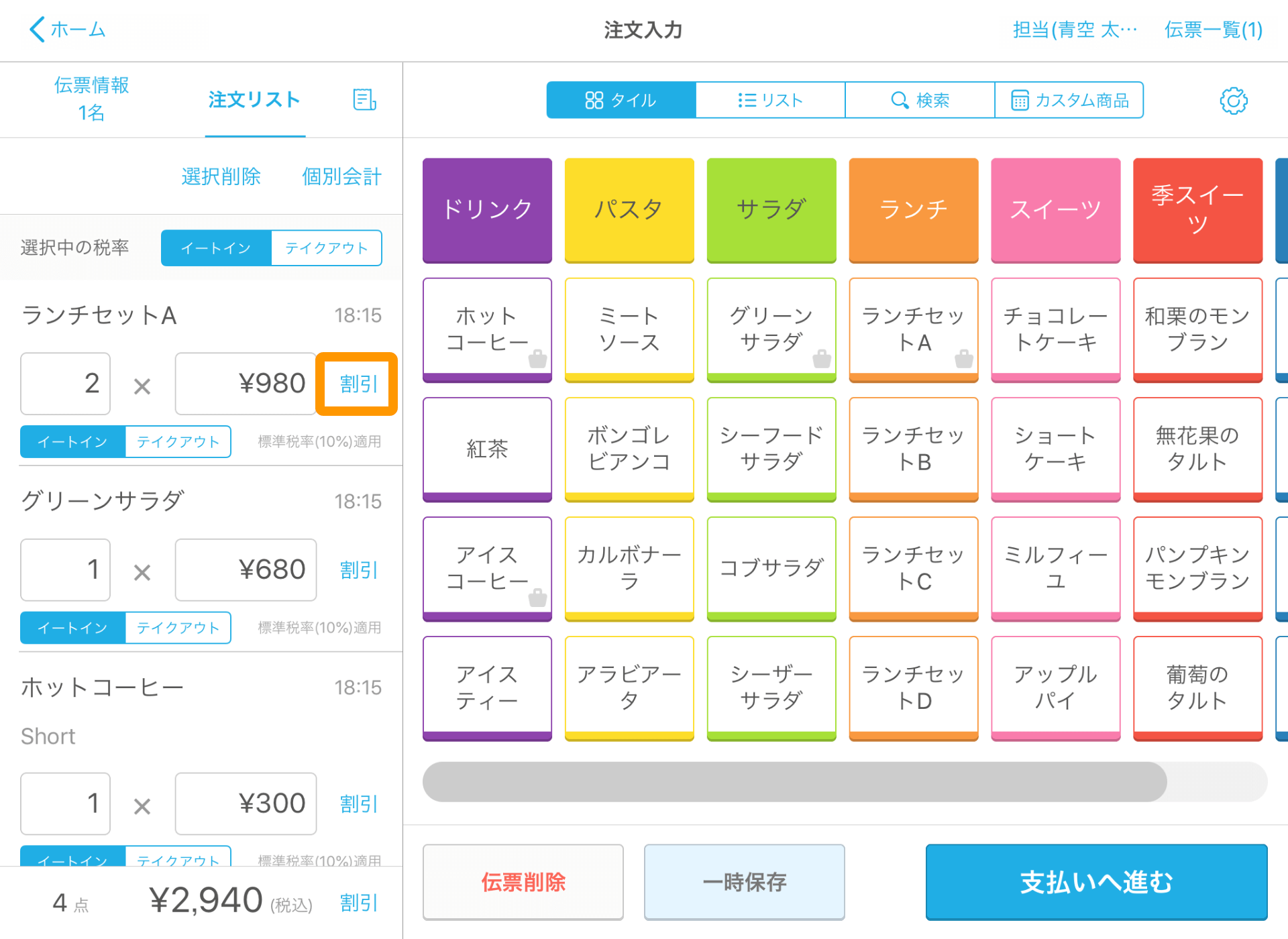Screen dimensions: 1288x939
Task: Click the ランチセットA quantity field
Action: coord(66,384)
